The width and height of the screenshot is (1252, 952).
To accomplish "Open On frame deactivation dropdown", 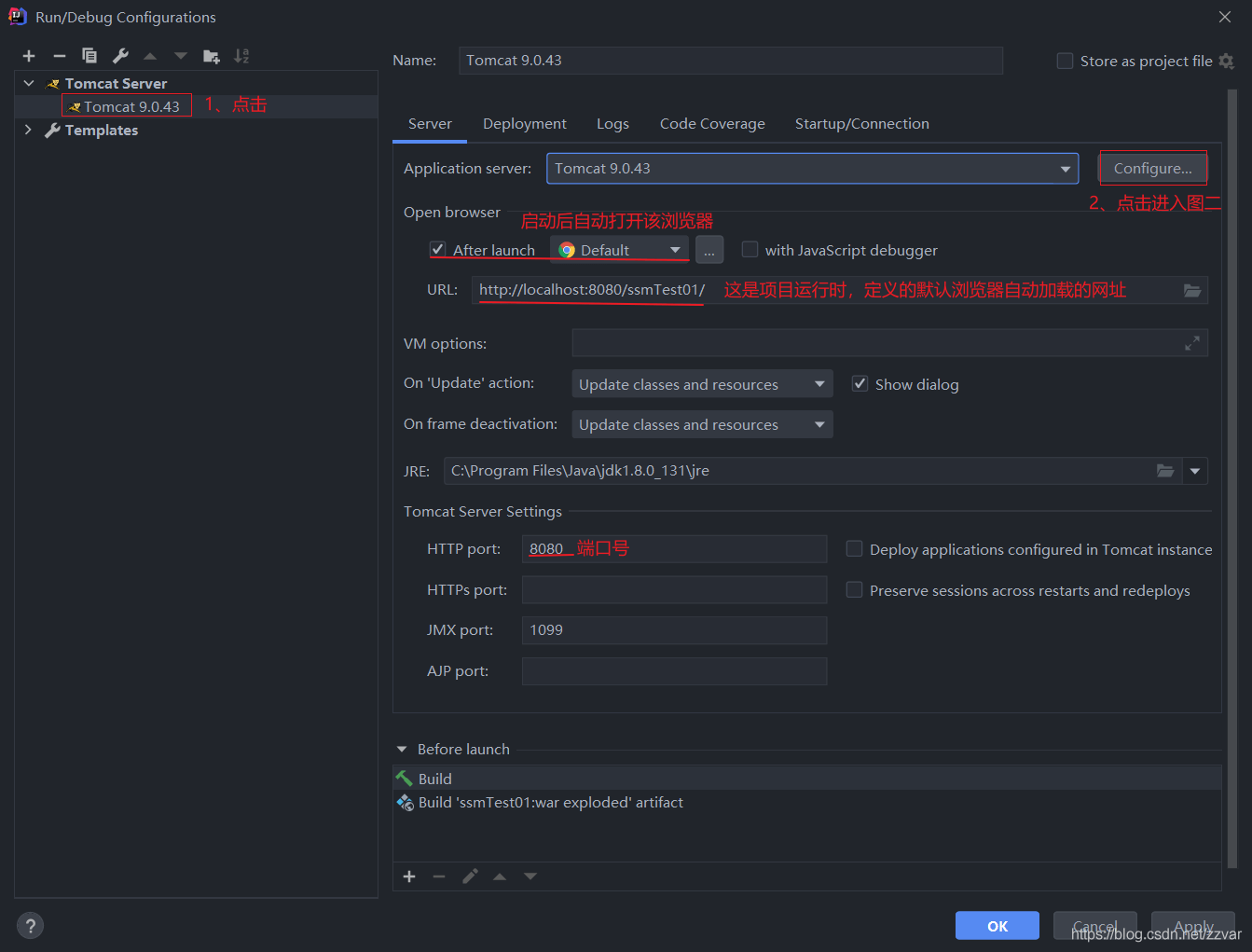I will (702, 424).
